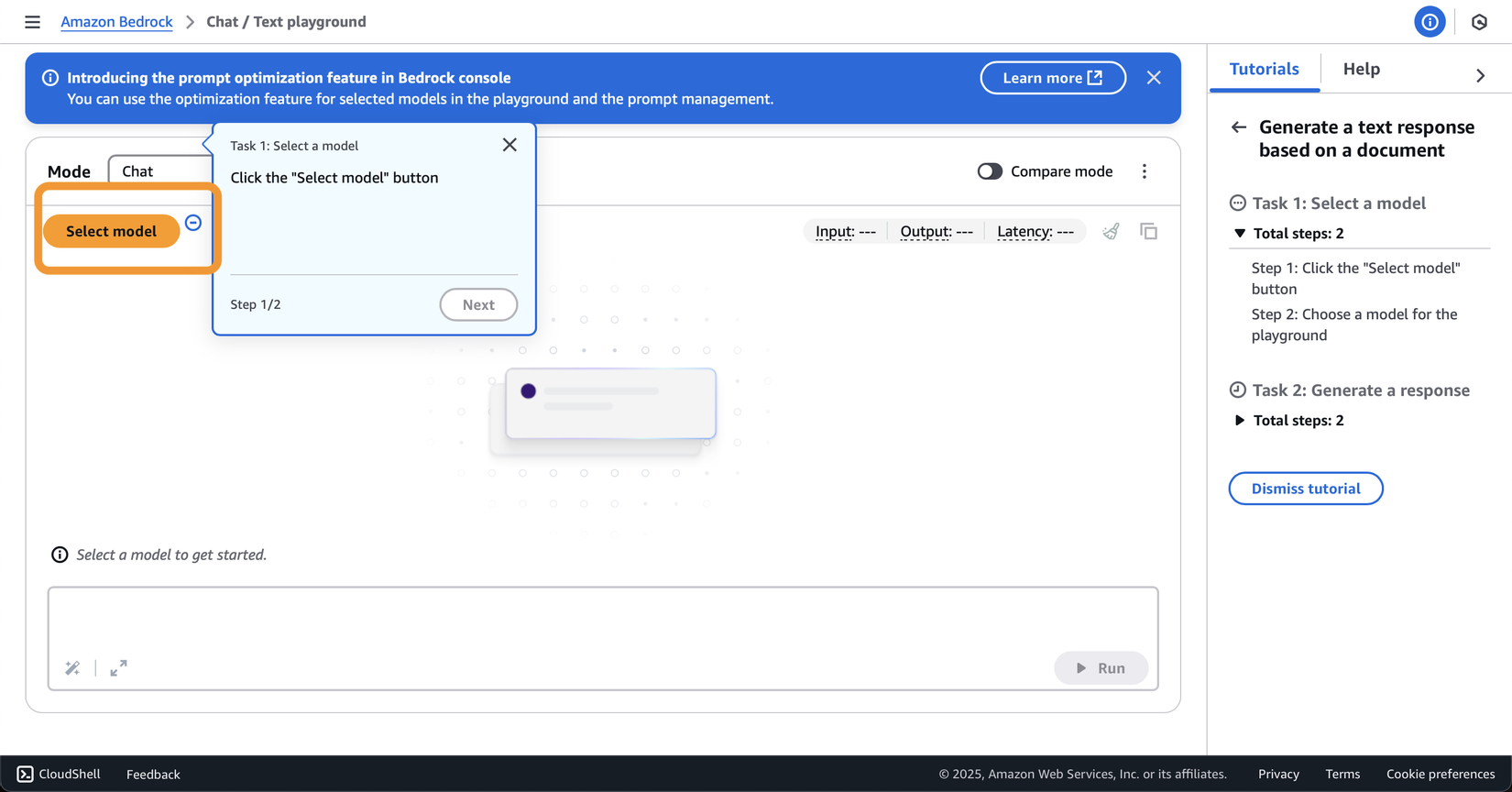Open the Amazon Bedrock breadcrumb link

[x=116, y=22]
